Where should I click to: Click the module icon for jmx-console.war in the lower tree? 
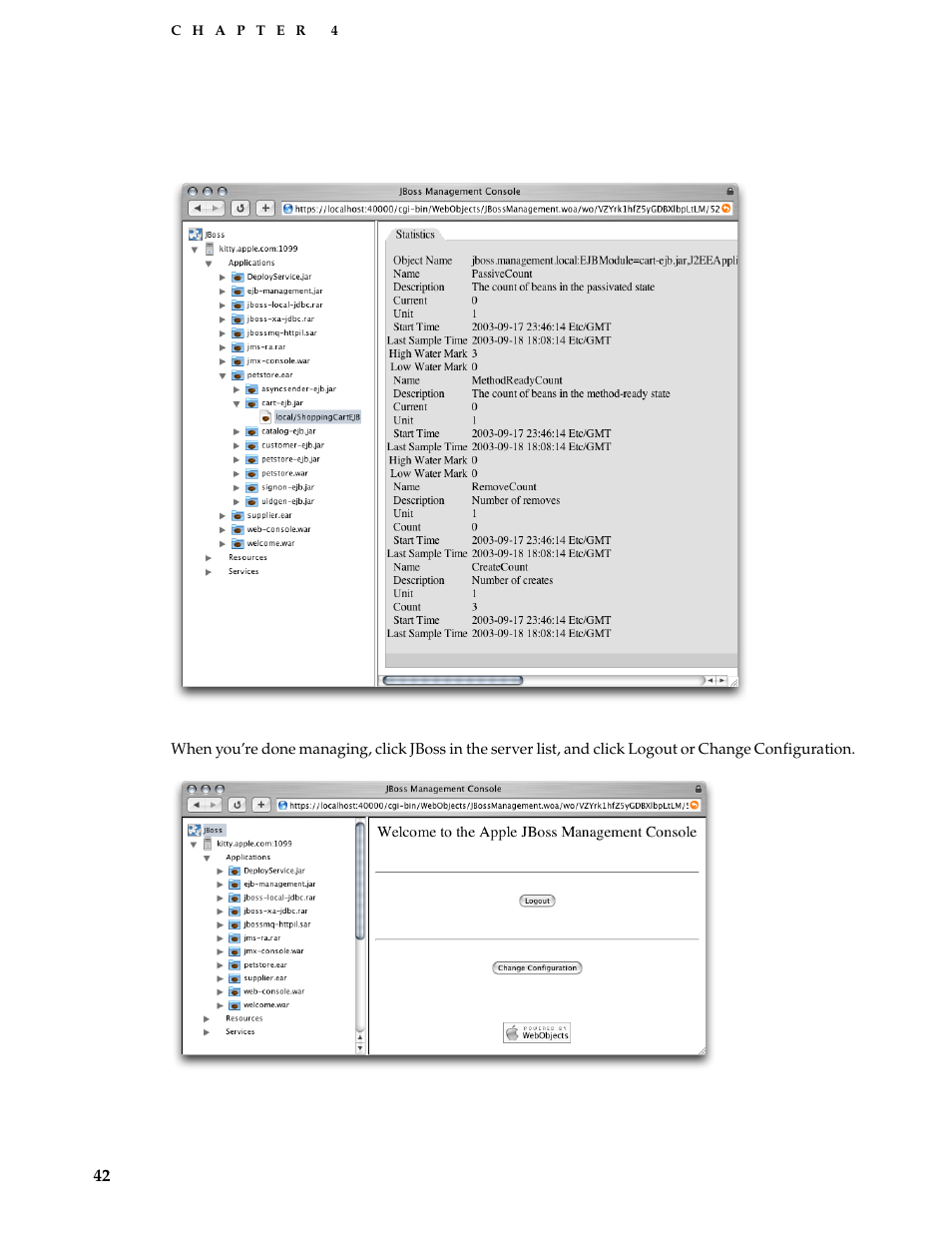tap(235, 951)
